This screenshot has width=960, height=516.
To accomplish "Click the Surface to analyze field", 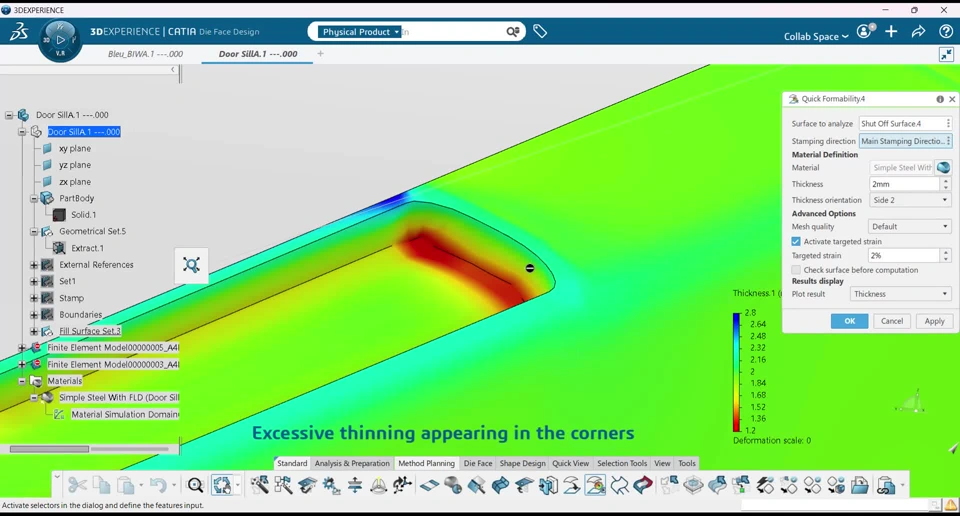I will (905, 124).
